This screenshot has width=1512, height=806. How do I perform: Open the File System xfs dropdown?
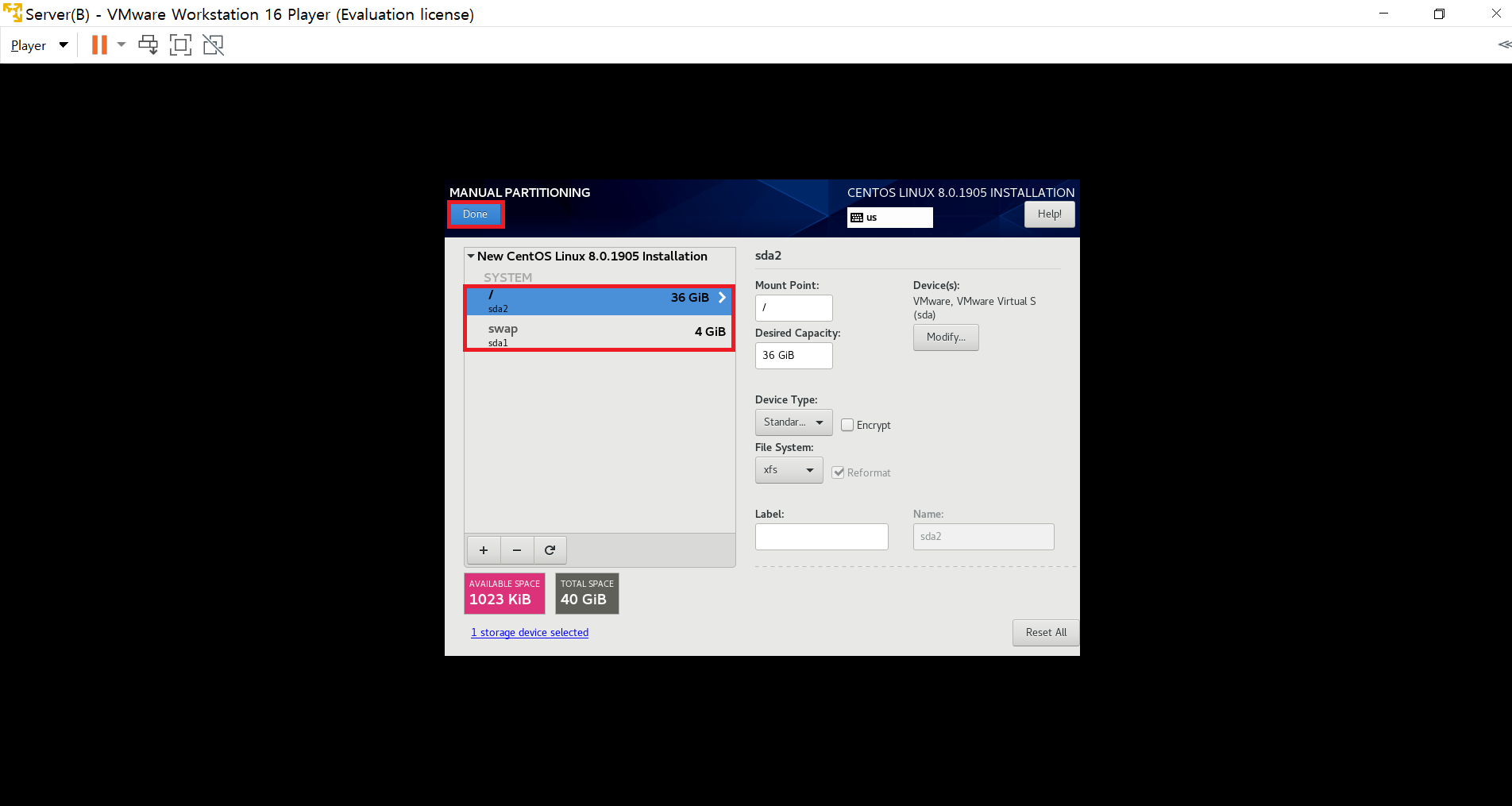[x=789, y=470]
